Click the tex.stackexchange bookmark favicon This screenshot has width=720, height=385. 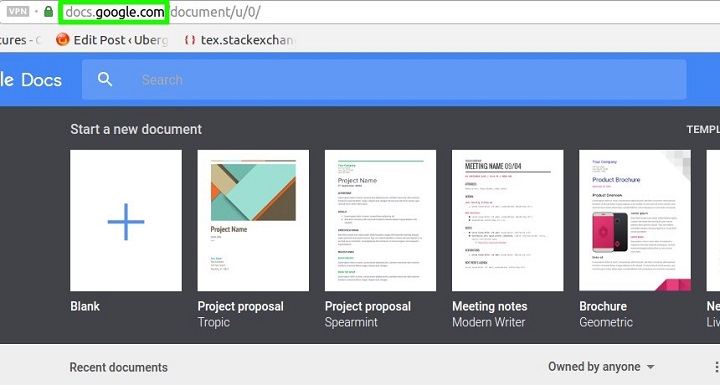[190, 40]
